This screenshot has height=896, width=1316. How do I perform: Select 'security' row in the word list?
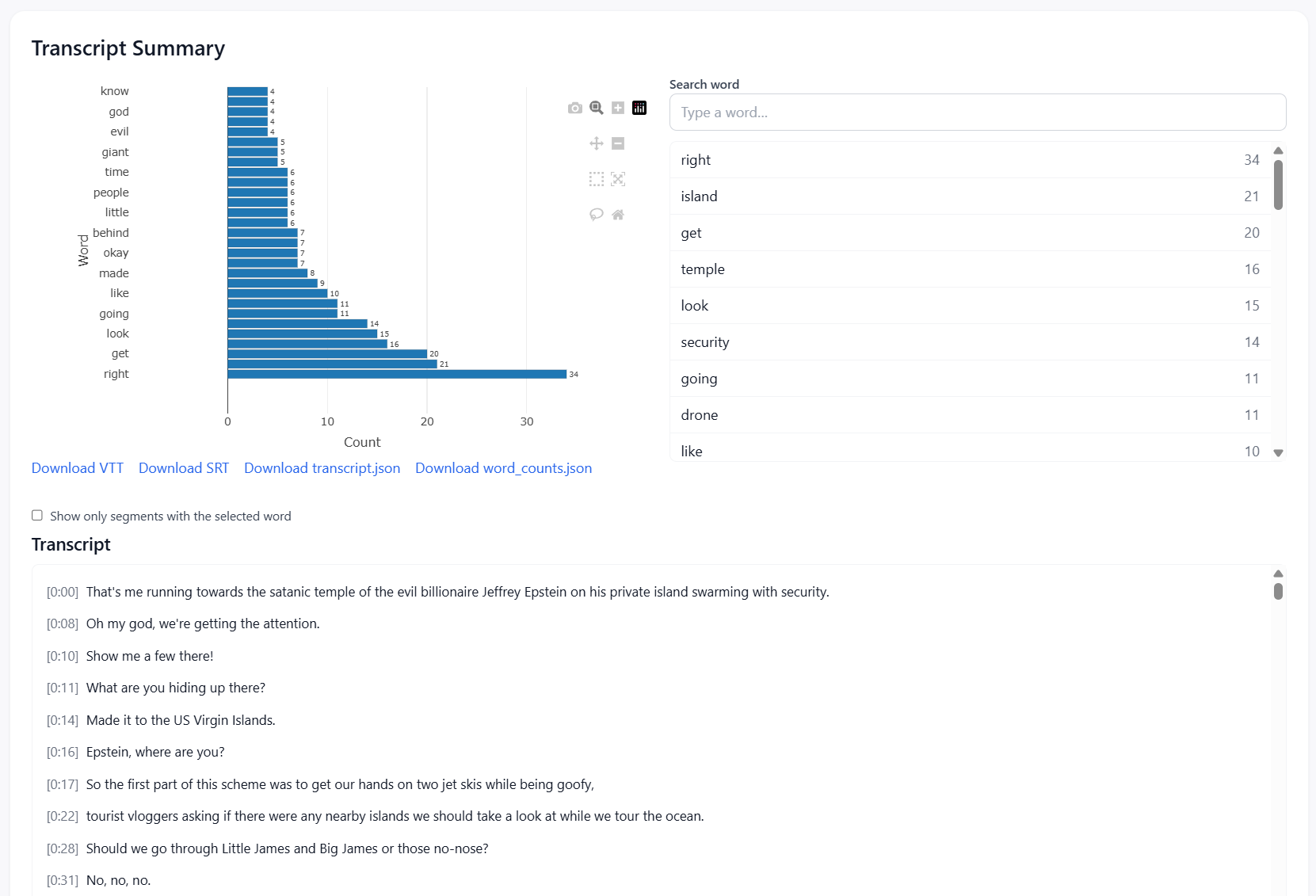point(970,342)
